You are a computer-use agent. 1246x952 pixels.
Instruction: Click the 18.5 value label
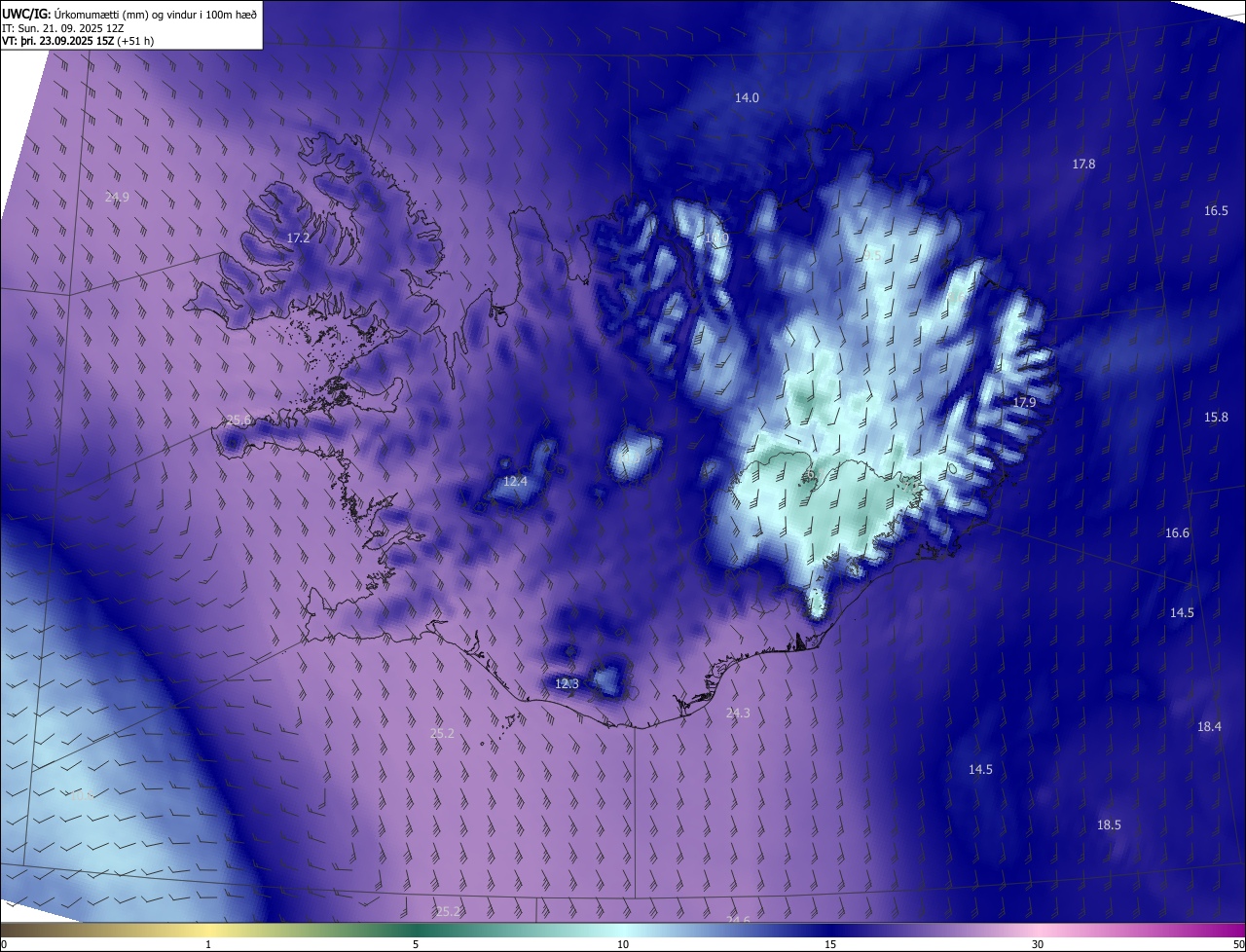[x=1109, y=825]
